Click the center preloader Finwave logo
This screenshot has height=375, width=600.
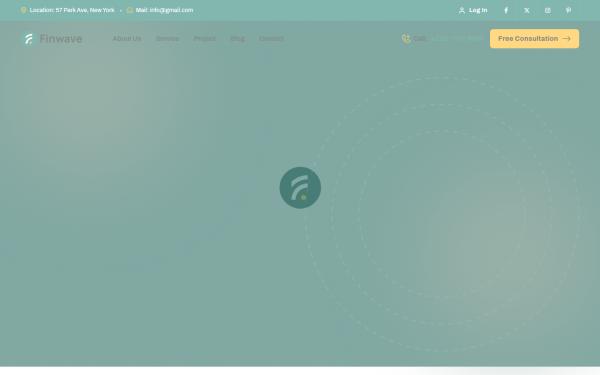tap(300, 188)
